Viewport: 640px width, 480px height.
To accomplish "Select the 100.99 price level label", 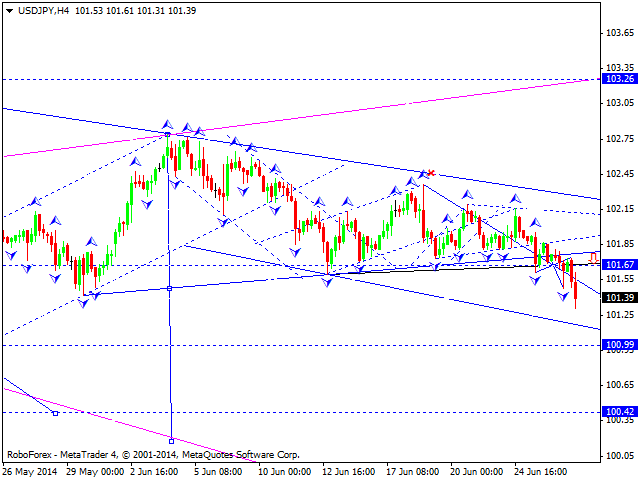I will coord(620,345).
